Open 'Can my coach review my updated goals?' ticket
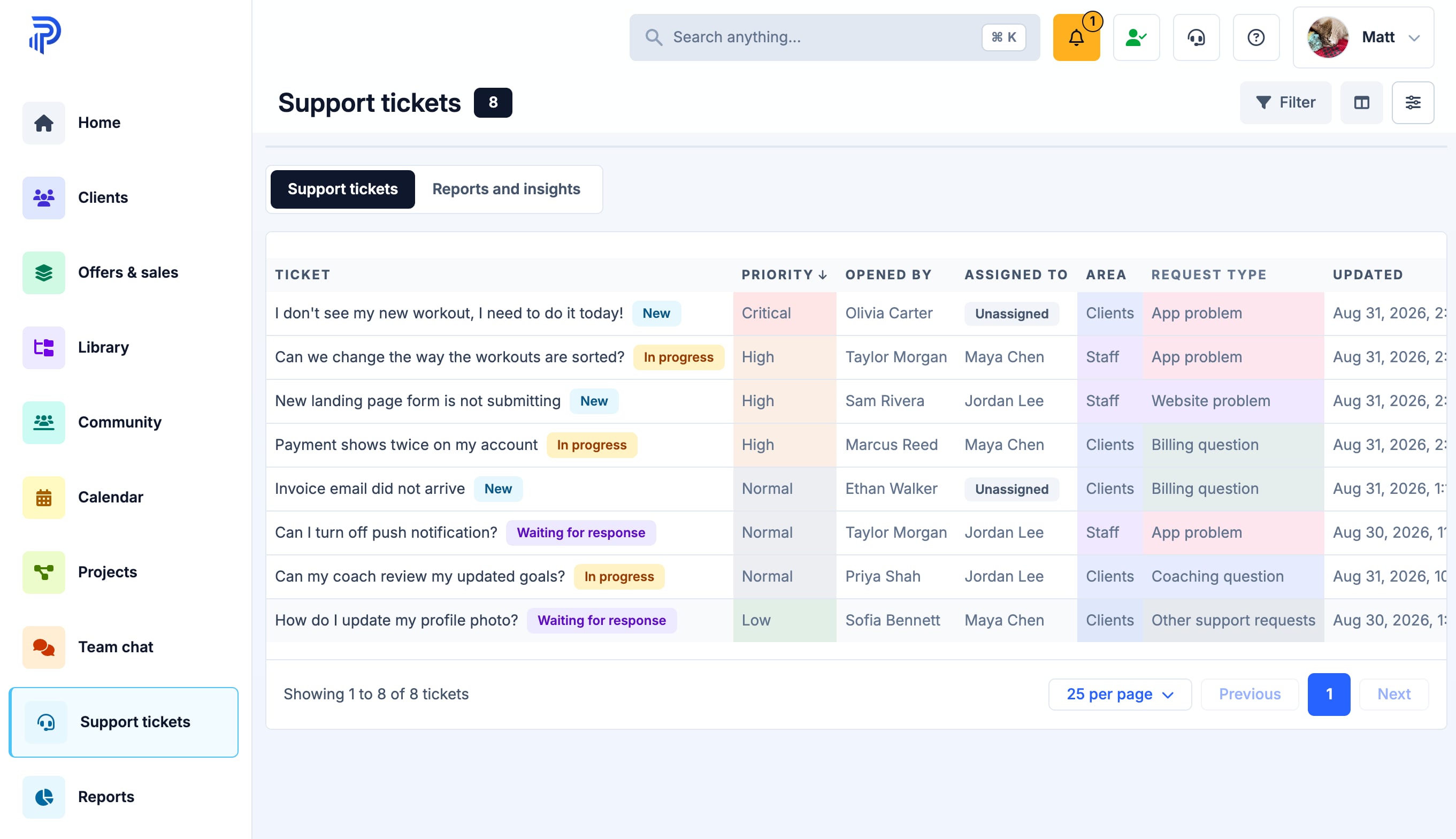 420,576
